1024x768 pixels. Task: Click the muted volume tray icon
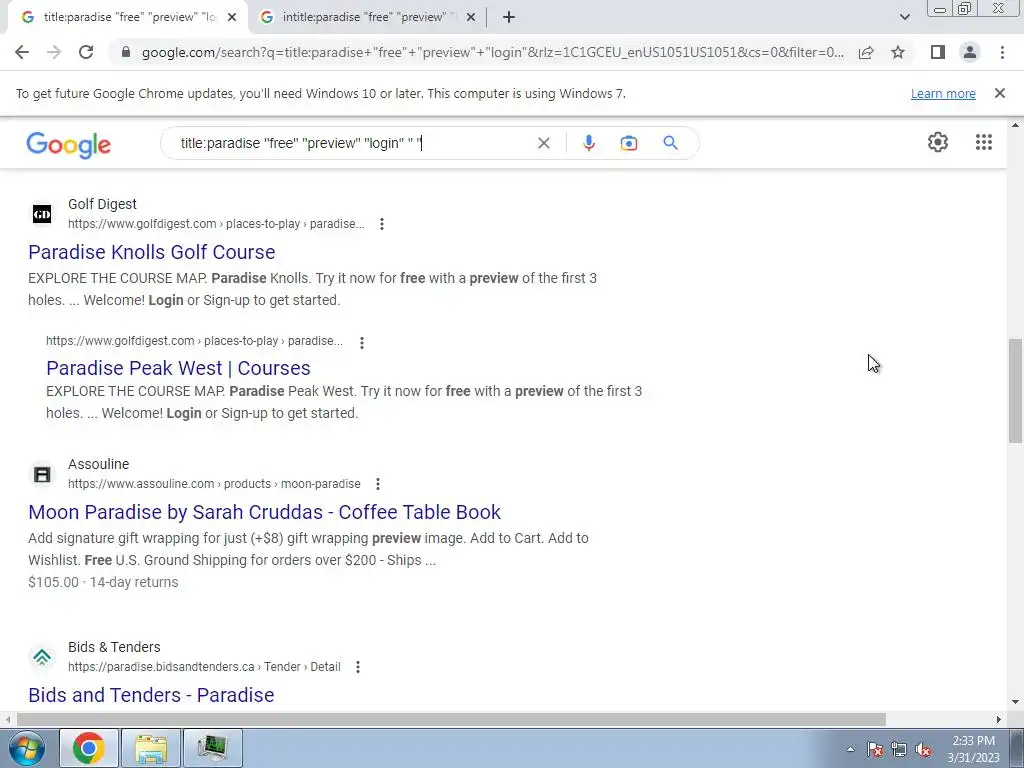923,749
